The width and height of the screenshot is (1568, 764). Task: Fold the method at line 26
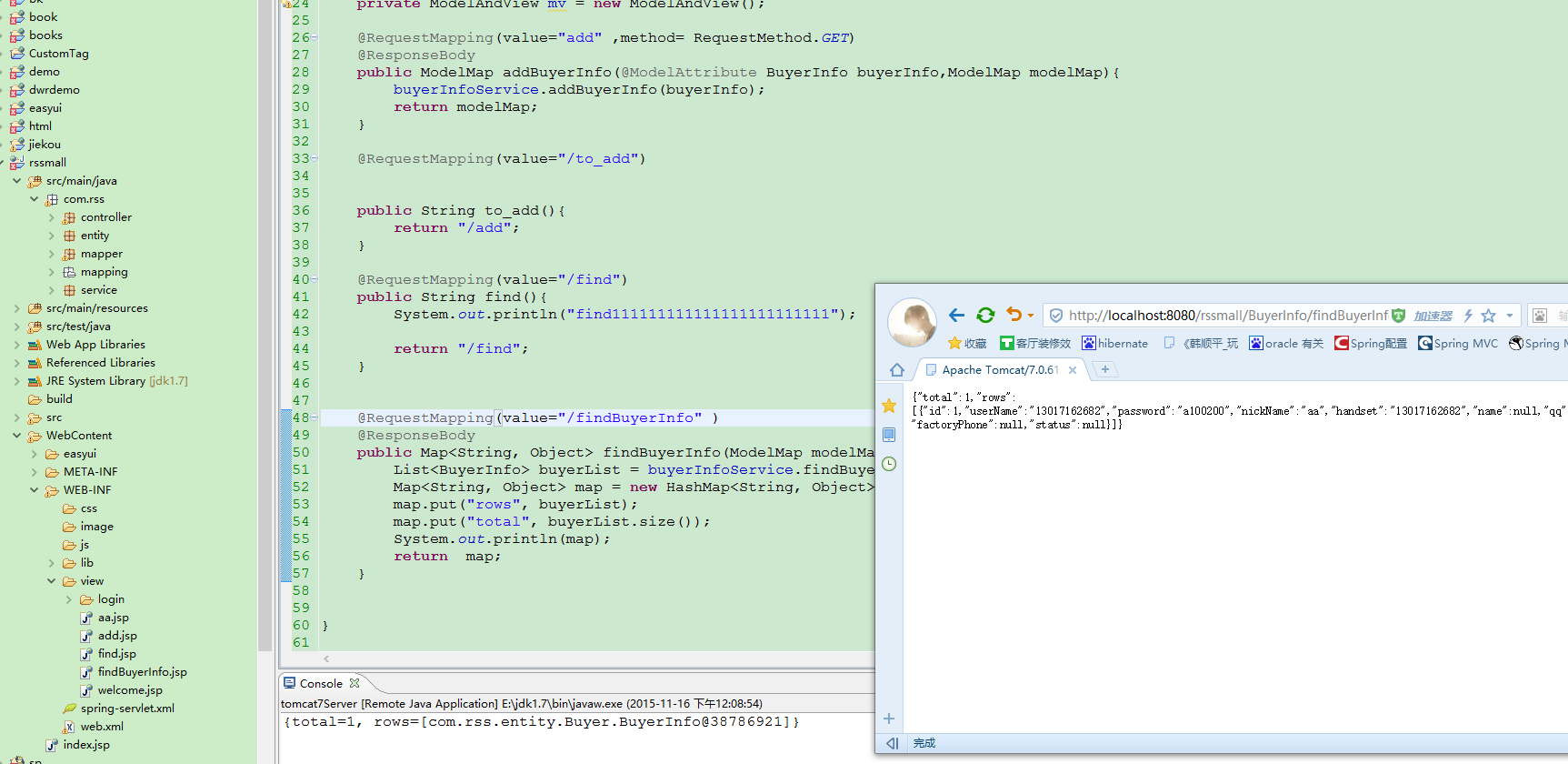pos(315,37)
